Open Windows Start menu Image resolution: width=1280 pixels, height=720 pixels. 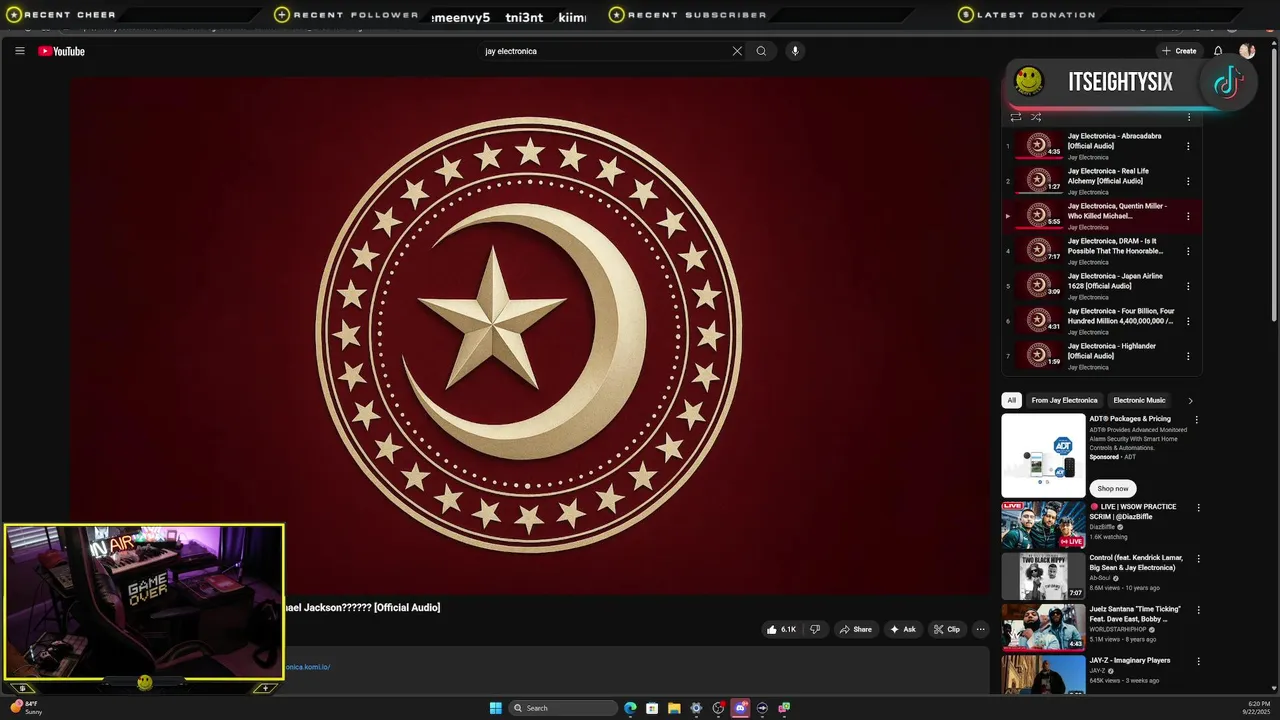click(495, 708)
